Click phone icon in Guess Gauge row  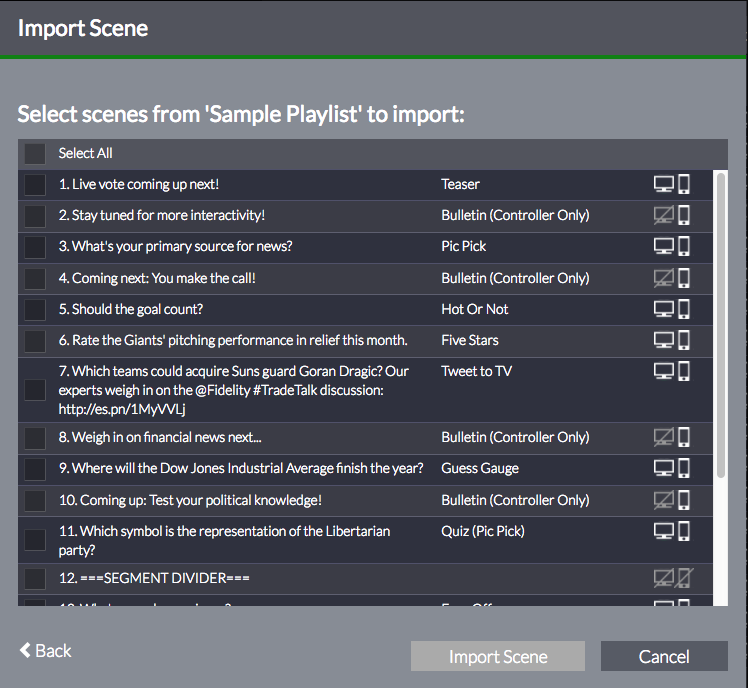pyautogui.click(x=684, y=468)
